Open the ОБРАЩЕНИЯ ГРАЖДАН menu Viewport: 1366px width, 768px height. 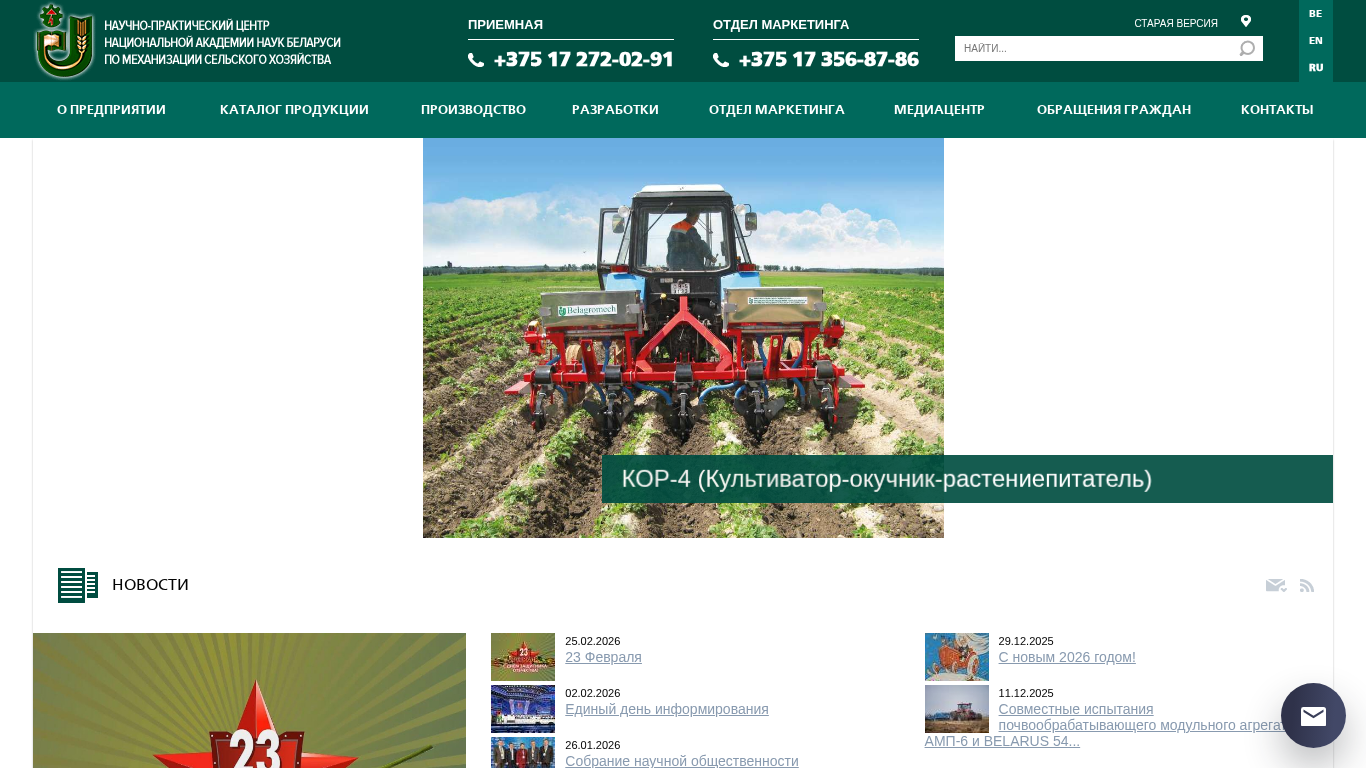(1114, 110)
